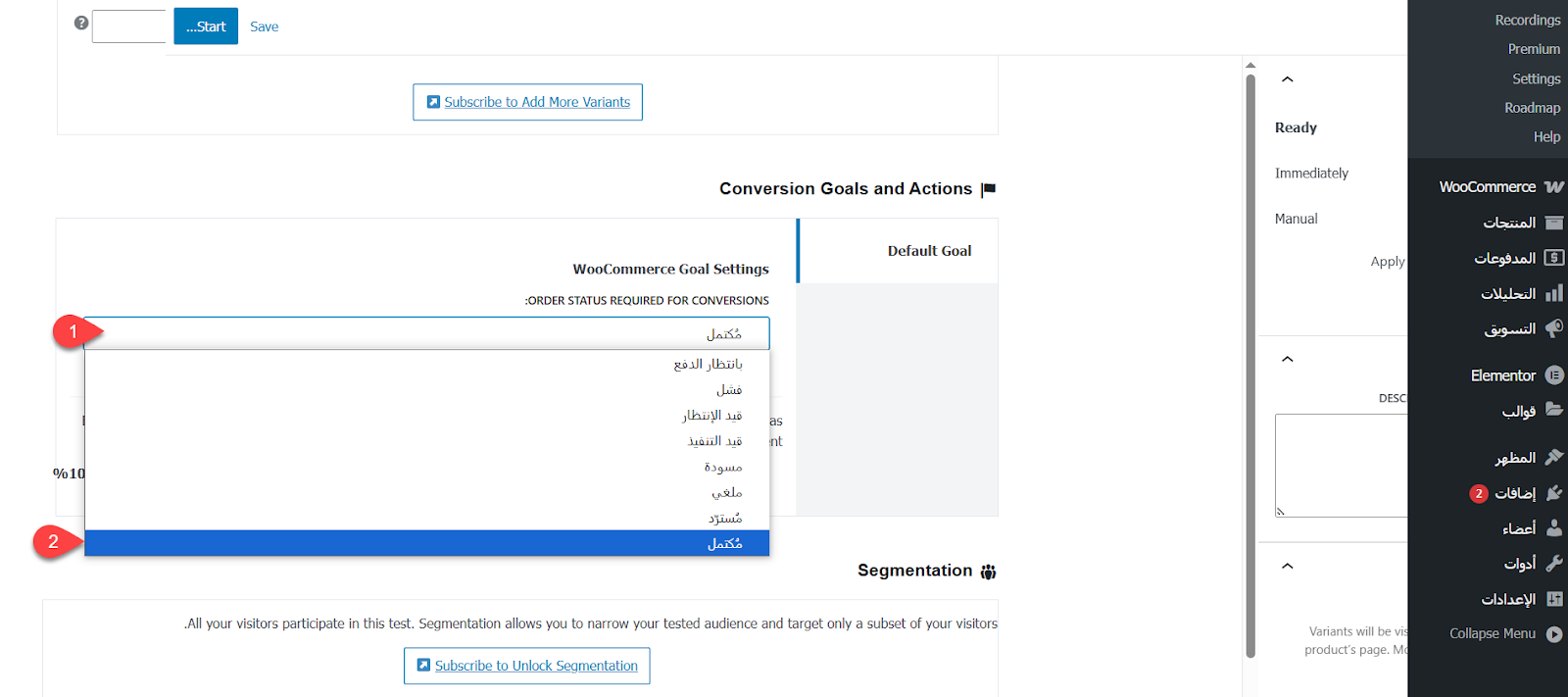Screen dimensions: 1568x697
Task: Switch to the Default Goal tab
Action: (899, 251)
